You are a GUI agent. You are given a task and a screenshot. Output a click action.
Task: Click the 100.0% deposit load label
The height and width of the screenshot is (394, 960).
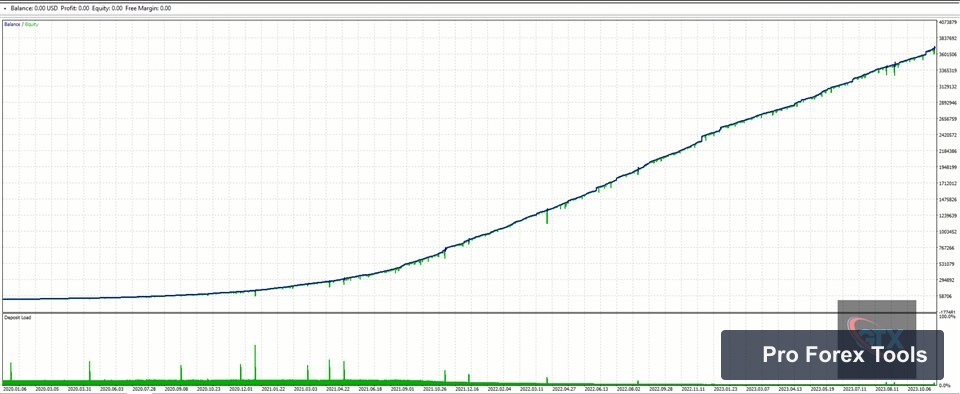coord(947,317)
